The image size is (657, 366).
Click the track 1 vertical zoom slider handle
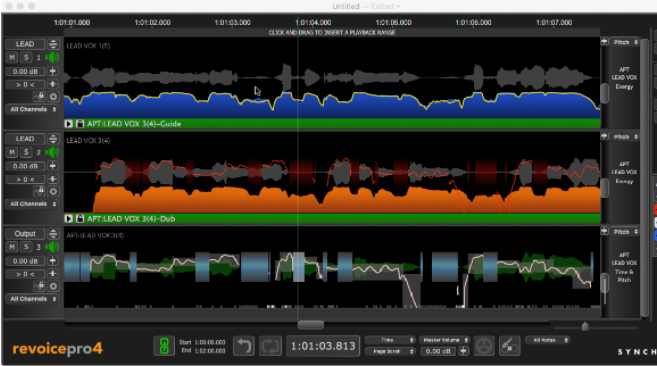pyautogui.click(x=605, y=93)
